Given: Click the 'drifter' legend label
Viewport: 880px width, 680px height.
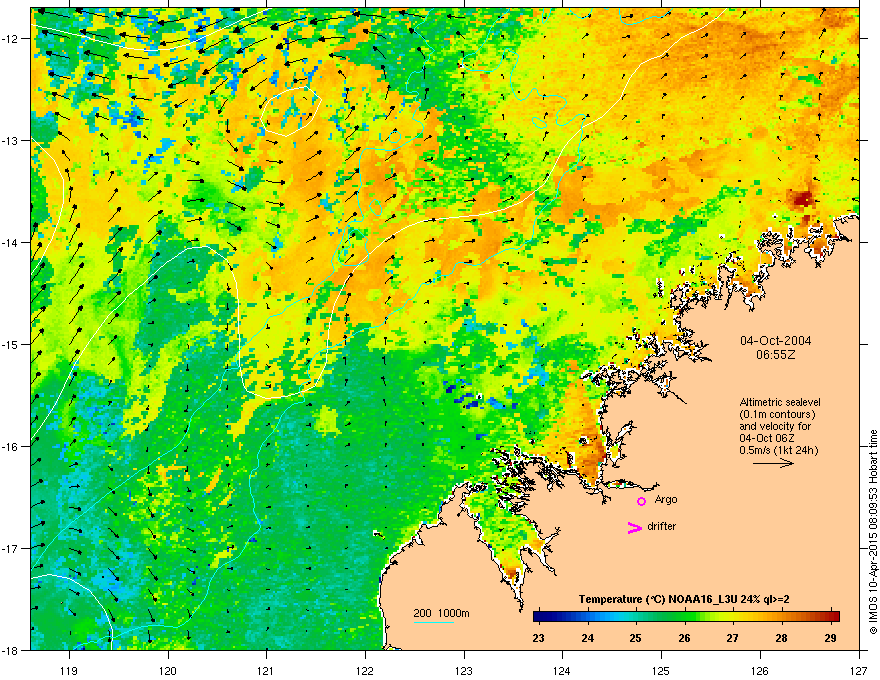Looking at the screenshot, I should pyautogui.click(x=662, y=526).
